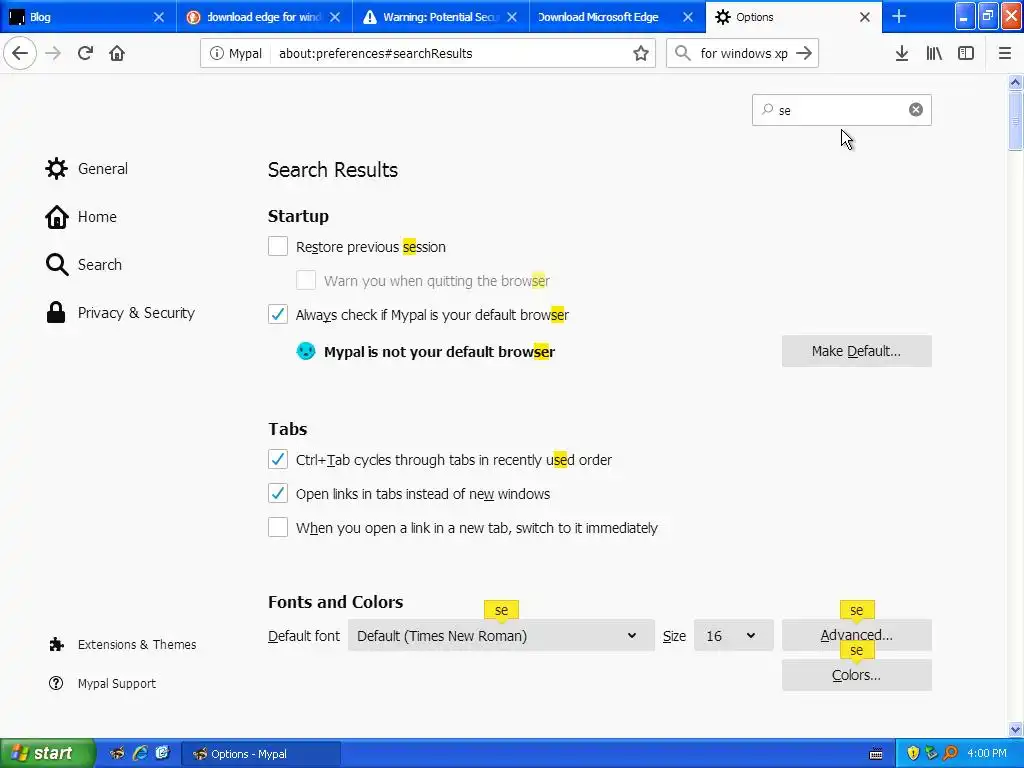
Task: Click the scrollbar down arrow
Action: point(1015,729)
